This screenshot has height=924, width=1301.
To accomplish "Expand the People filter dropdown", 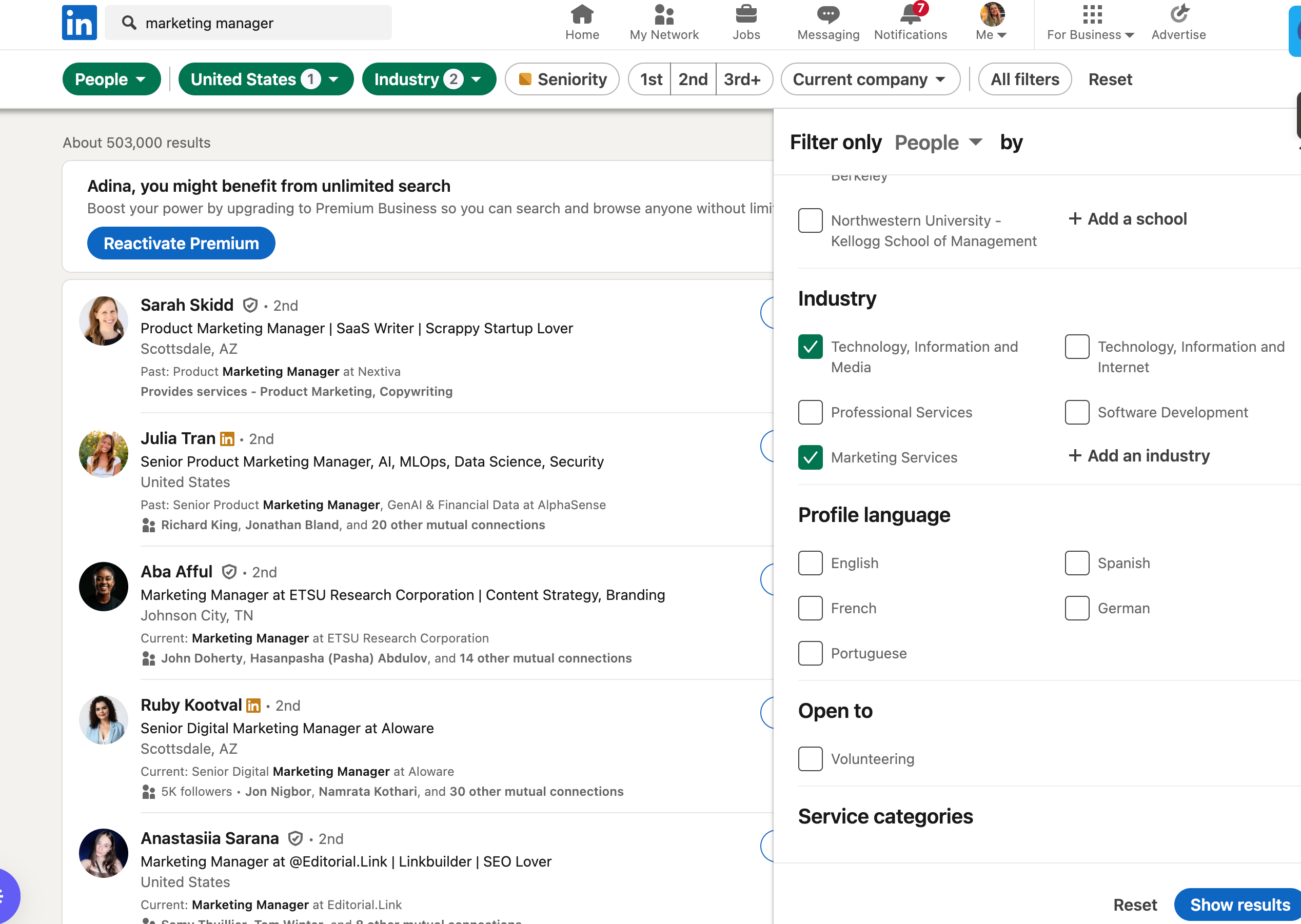I will click(x=111, y=79).
